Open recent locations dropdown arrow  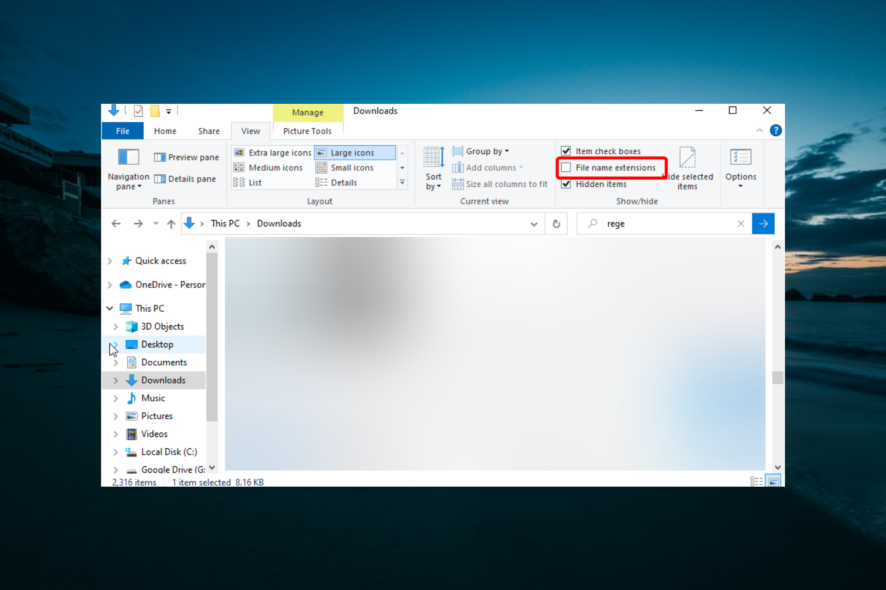(x=155, y=224)
